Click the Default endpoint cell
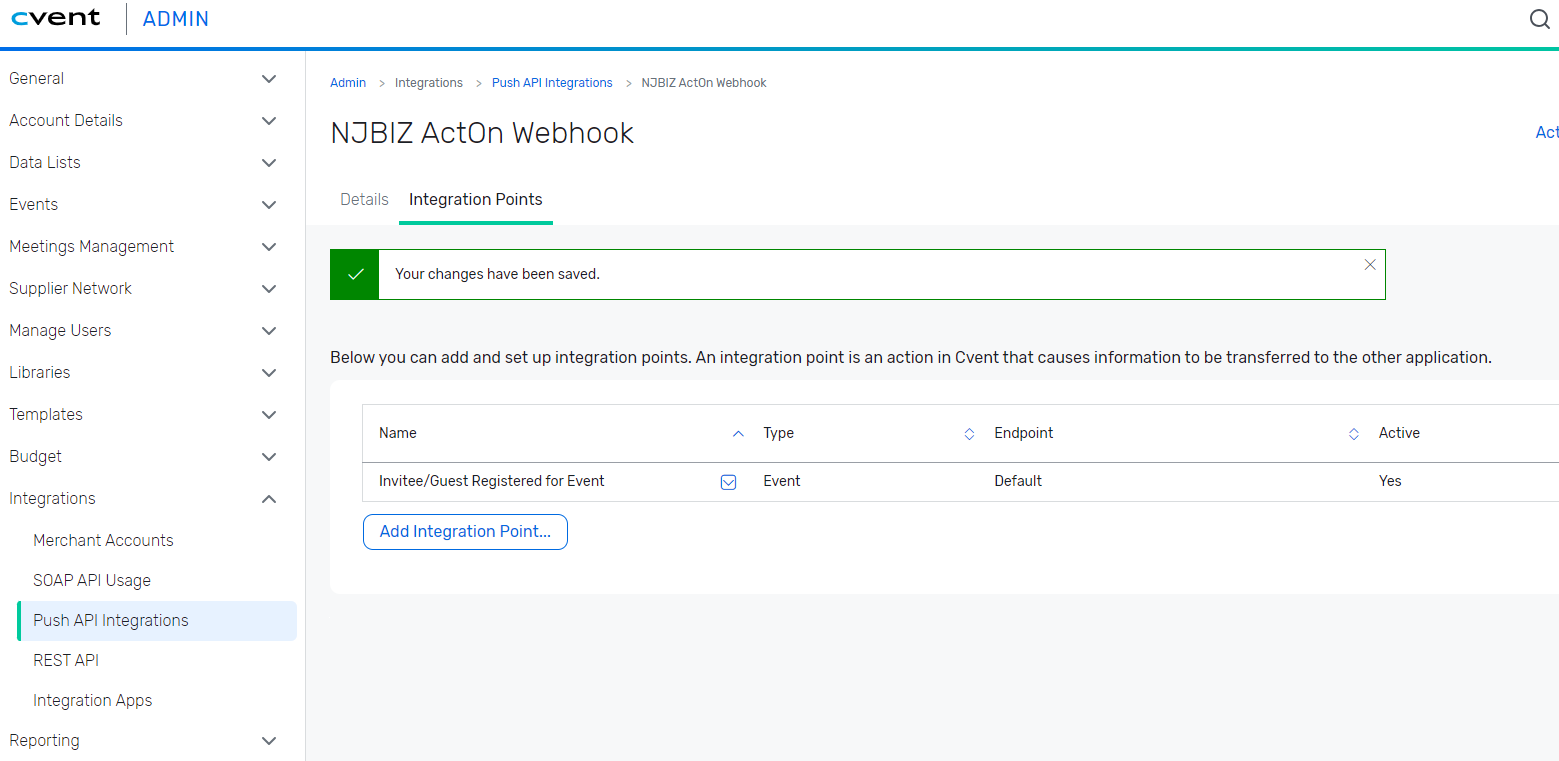The image size is (1559, 761). click(x=1018, y=481)
